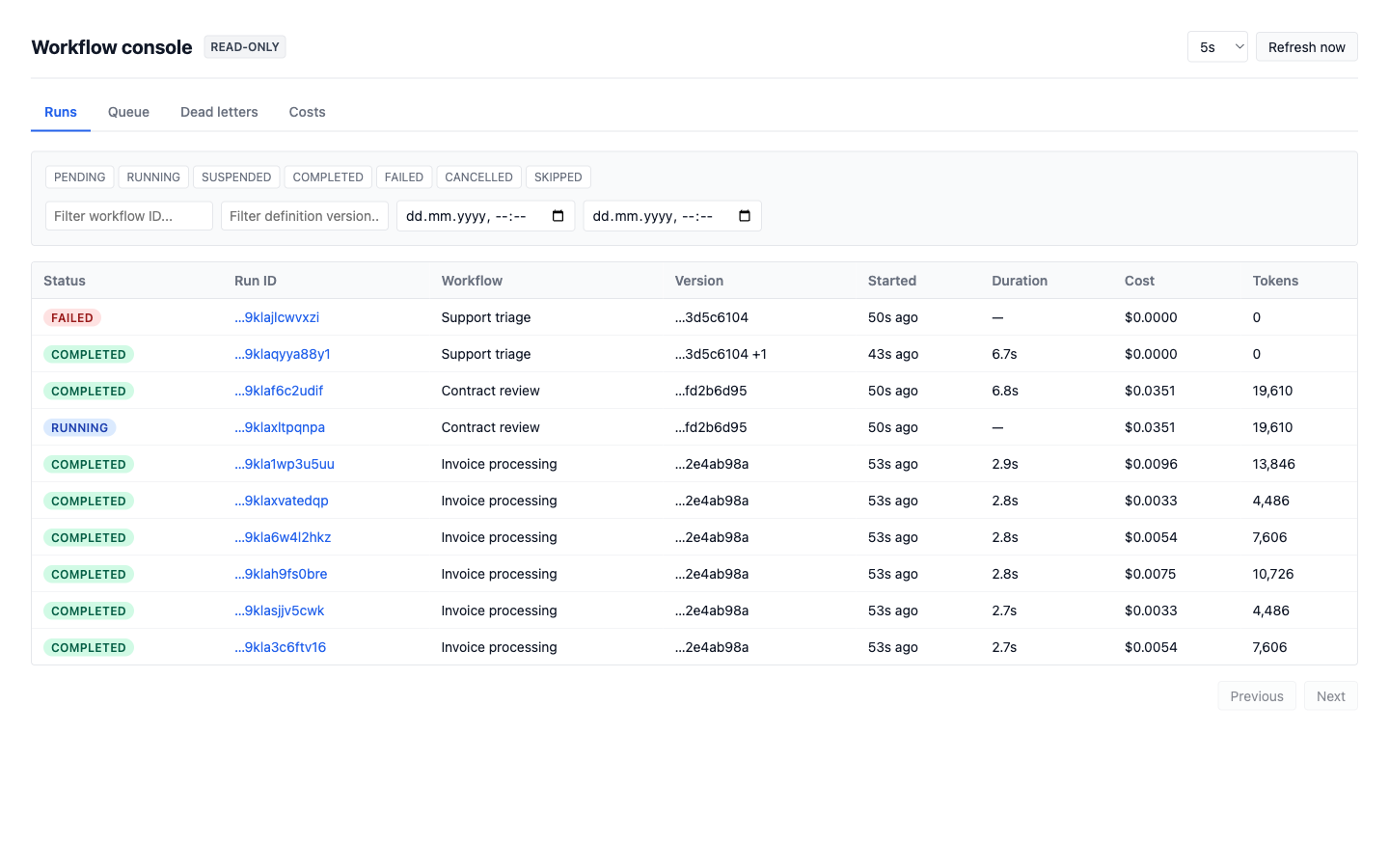Image resolution: width=1389 pixels, height=868 pixels.
Task: Open run ...9klajlcwvxzi
Action: [277, 317]
